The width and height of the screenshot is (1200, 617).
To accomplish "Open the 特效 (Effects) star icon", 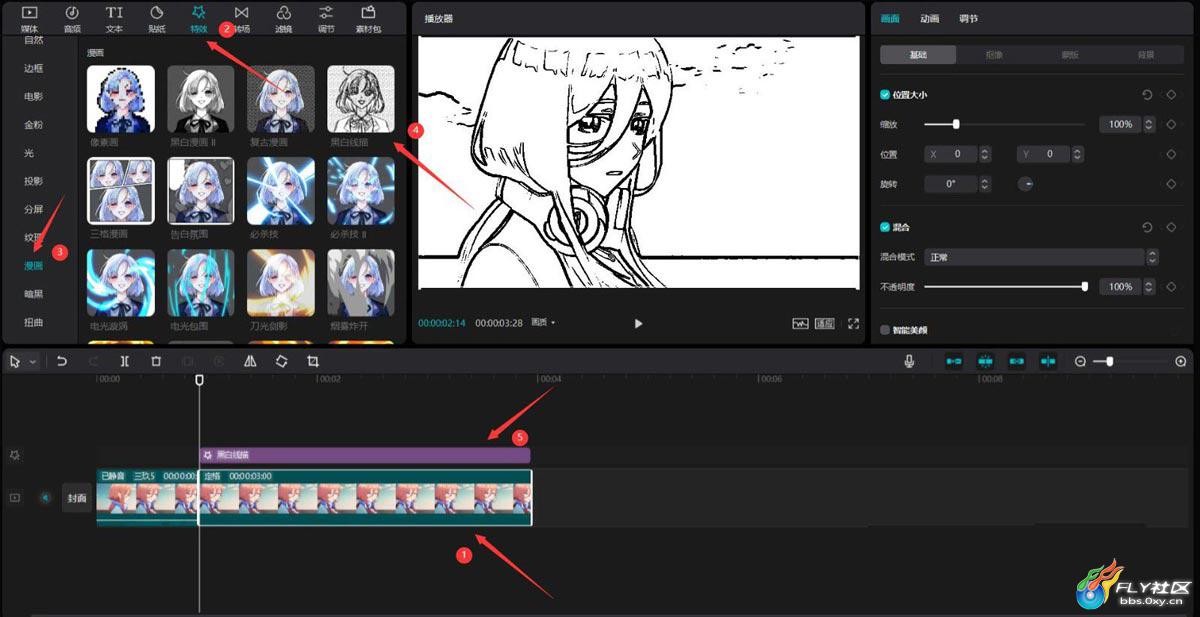I will pyautogui.click(x=199, y=12).
